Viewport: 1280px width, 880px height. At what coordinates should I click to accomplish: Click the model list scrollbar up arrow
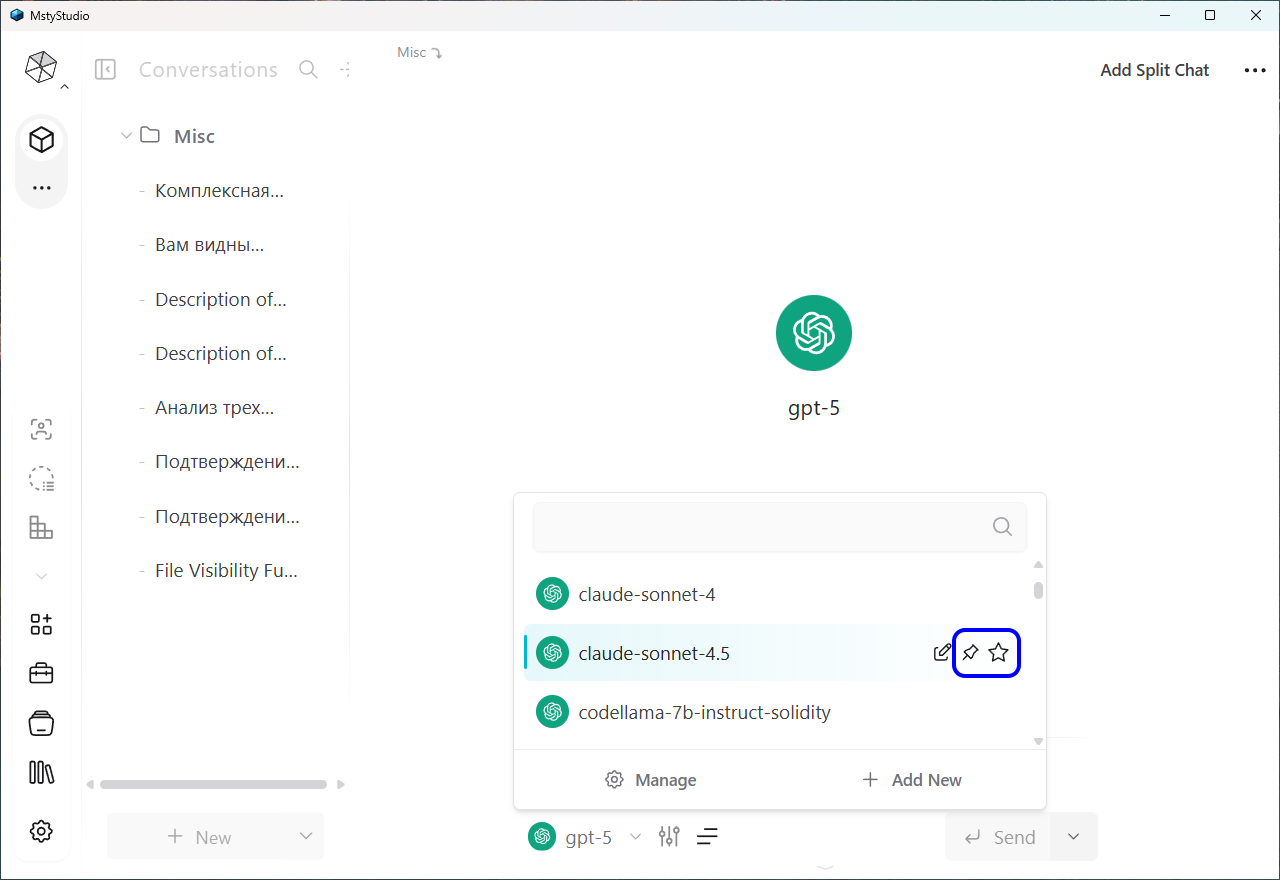(x=1038, y=565)
